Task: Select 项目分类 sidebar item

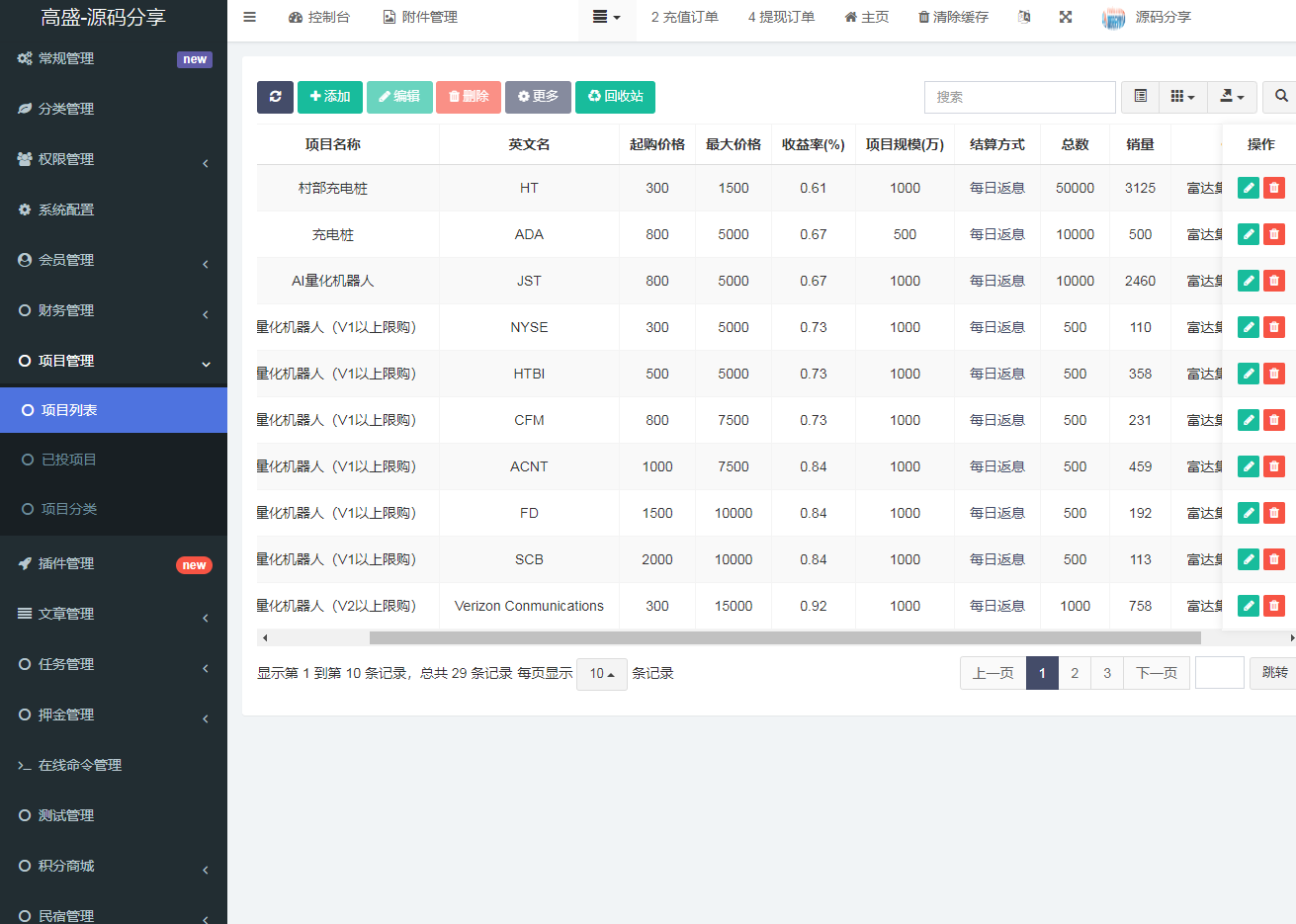Action: (69, 509)
